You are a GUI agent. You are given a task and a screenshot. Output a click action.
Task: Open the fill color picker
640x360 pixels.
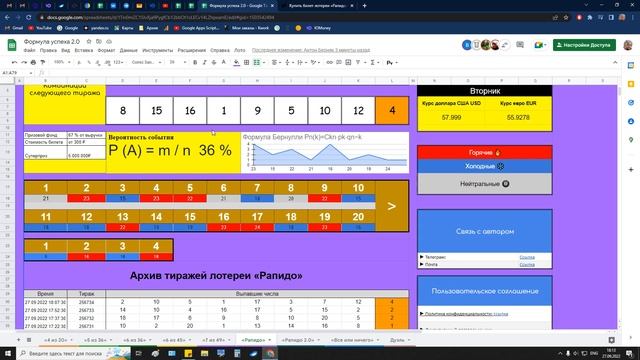(x=236, y=62)
